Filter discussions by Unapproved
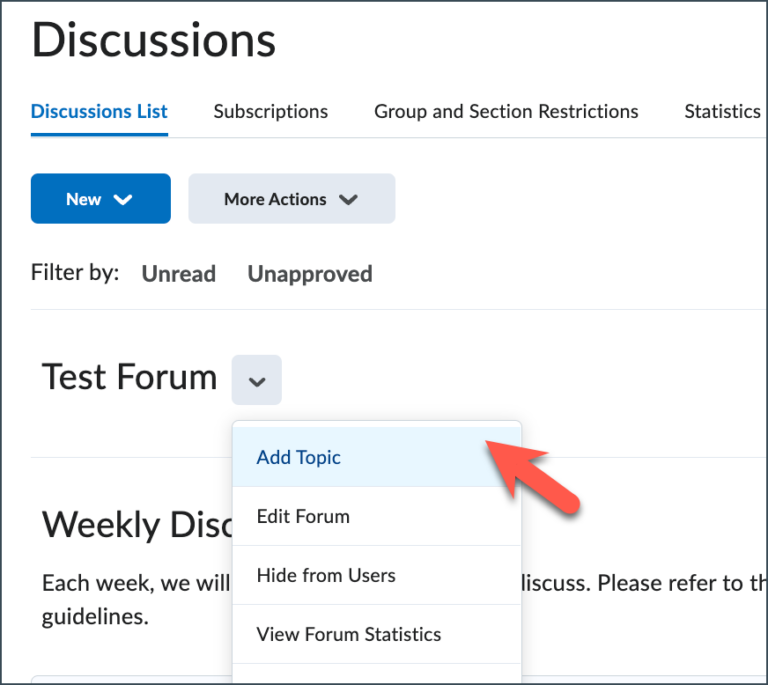This screenshot has height=685, width=768. pos(310,274)
